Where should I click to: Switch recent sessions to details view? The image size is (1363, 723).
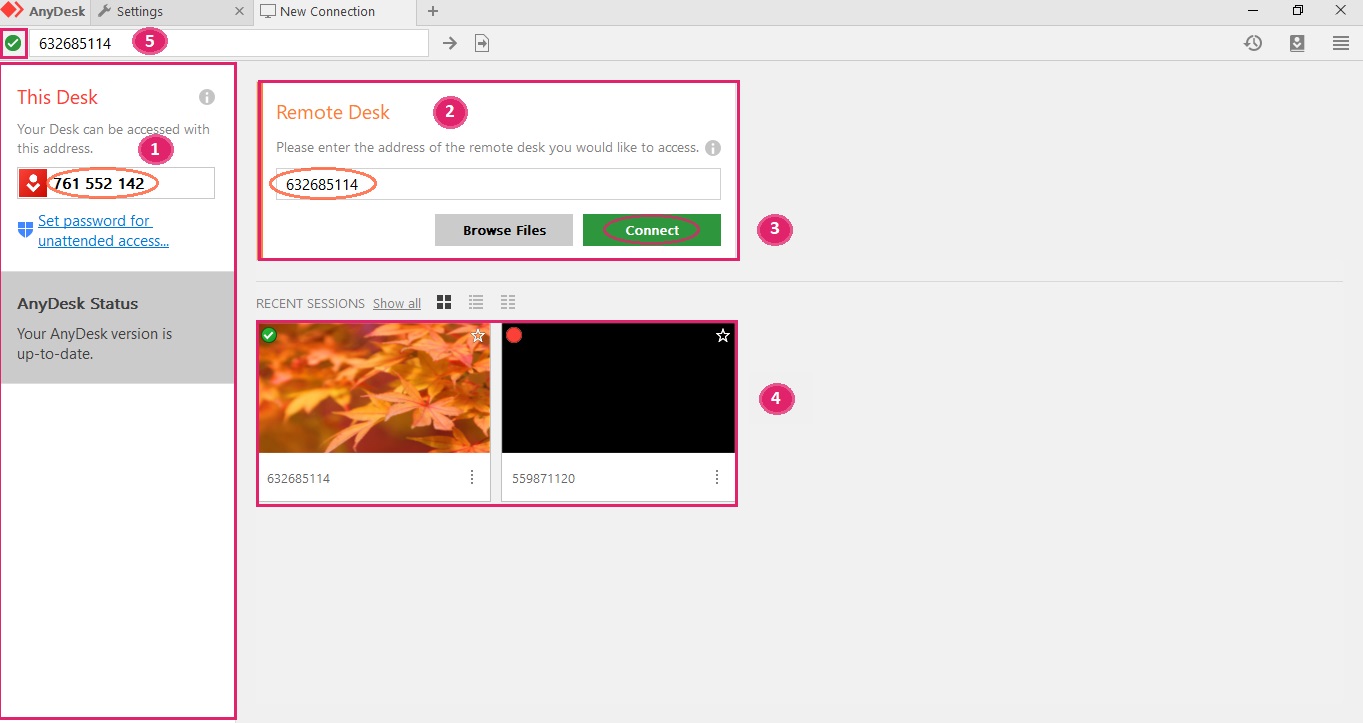coord(508,303)
